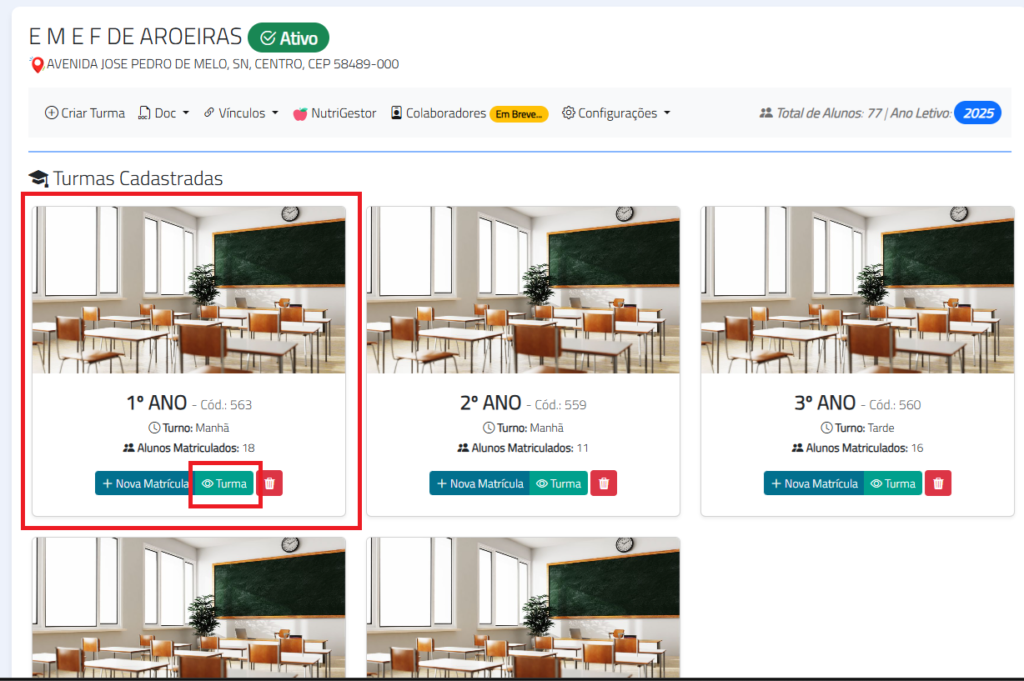Add Nova Matrícula to 1º ANO
1024x681 pixels.
[145, 483]
